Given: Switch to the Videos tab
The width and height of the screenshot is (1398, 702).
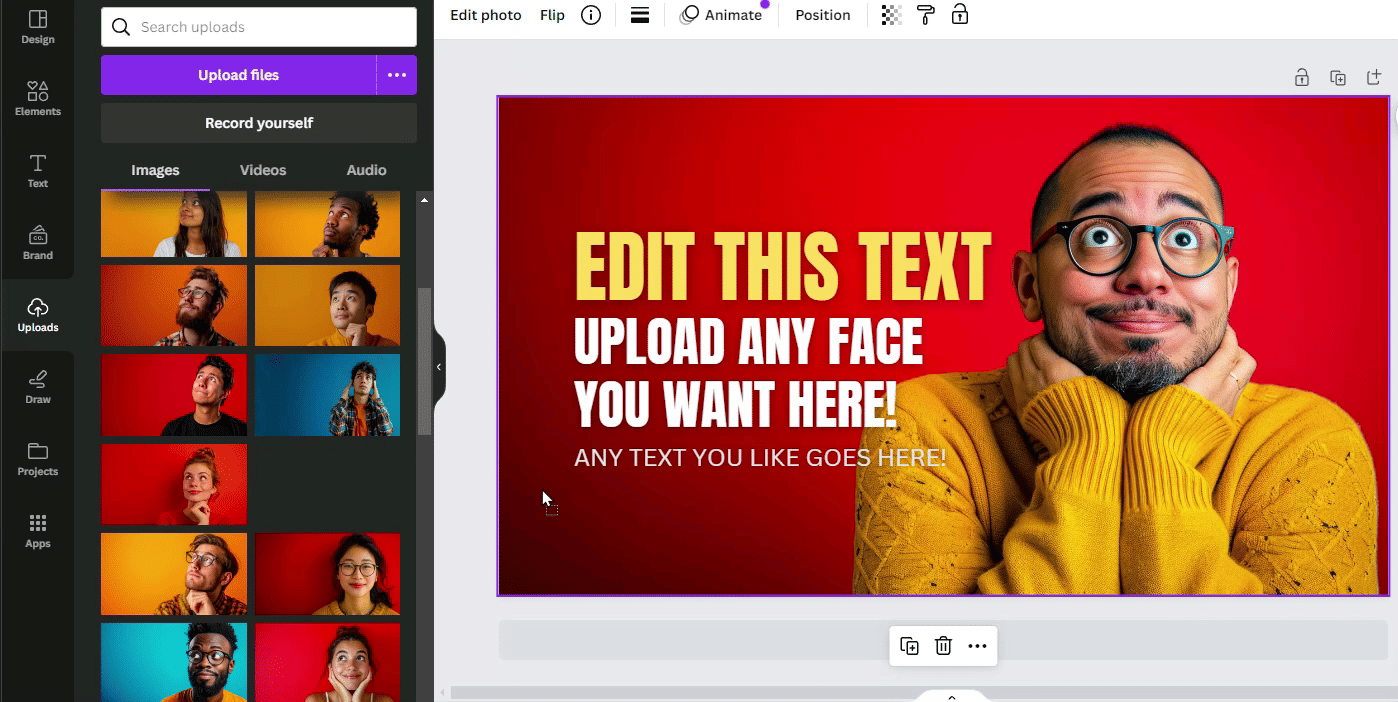Looking at the screenshot, I should click(x=263, y=170).
